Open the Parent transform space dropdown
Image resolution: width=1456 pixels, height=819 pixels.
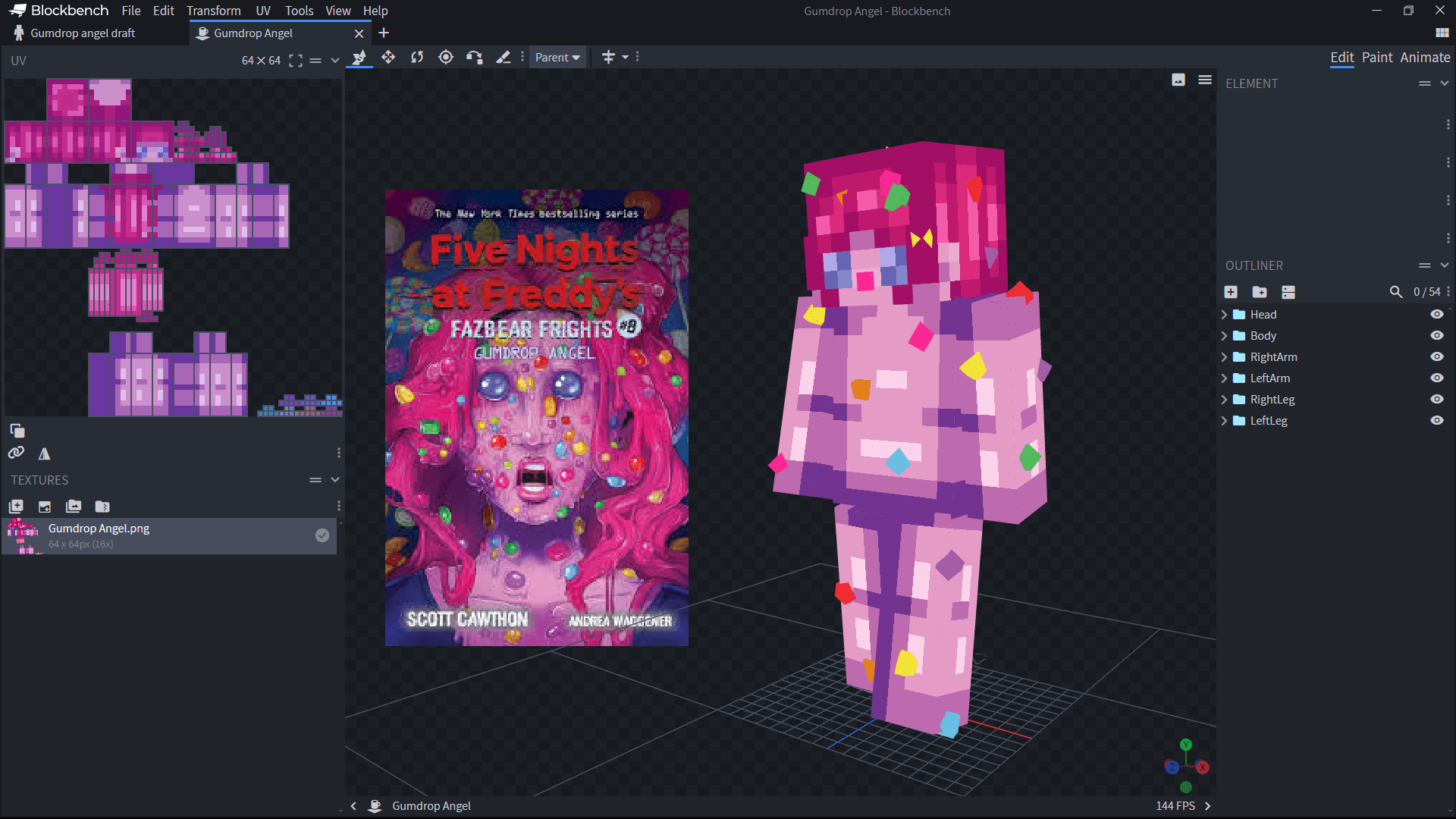(x=557, y=57)
